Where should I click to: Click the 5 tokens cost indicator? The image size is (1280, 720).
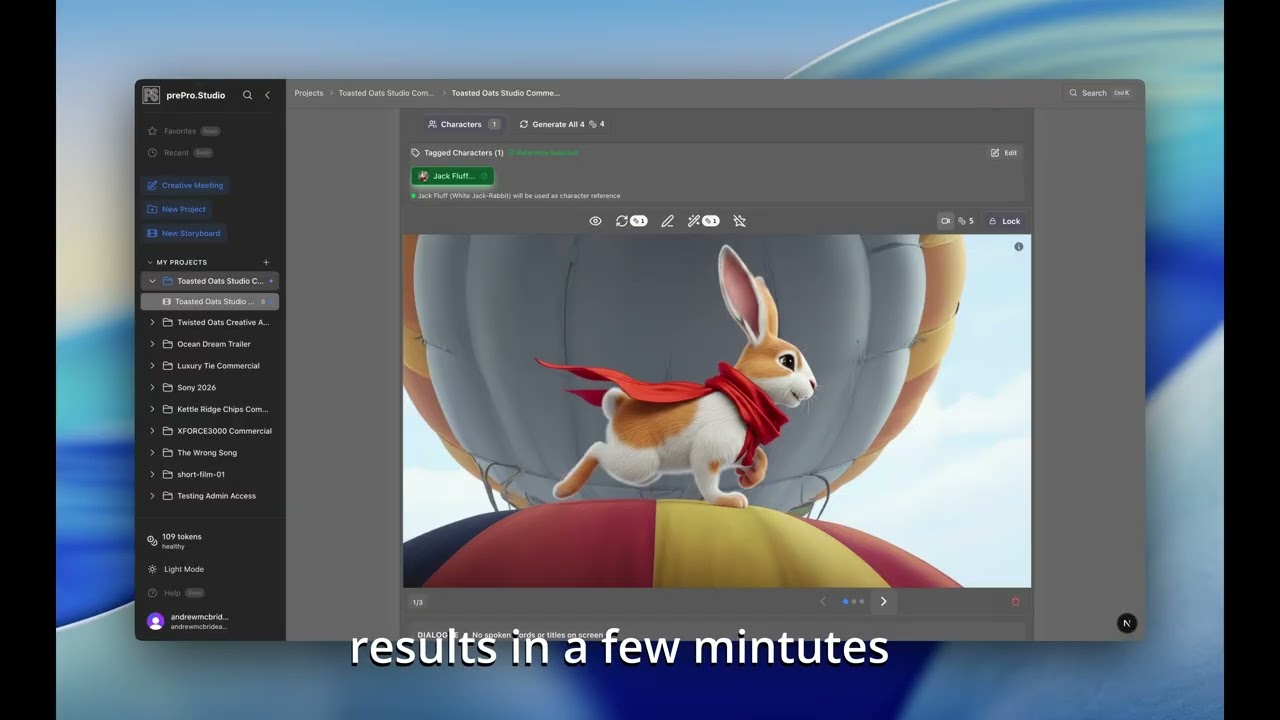click(966, 221)
